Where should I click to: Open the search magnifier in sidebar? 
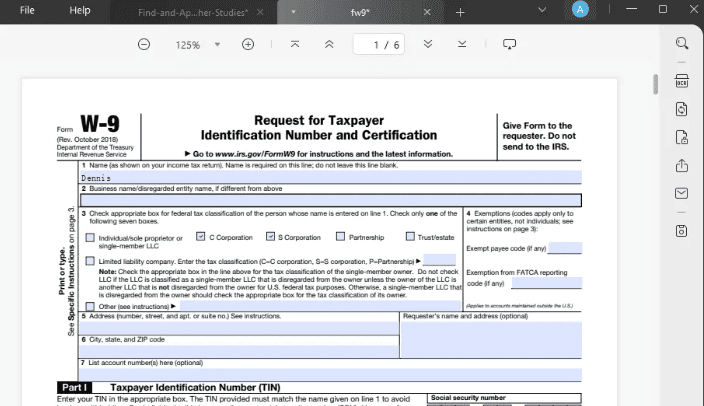tap(682, 43)
